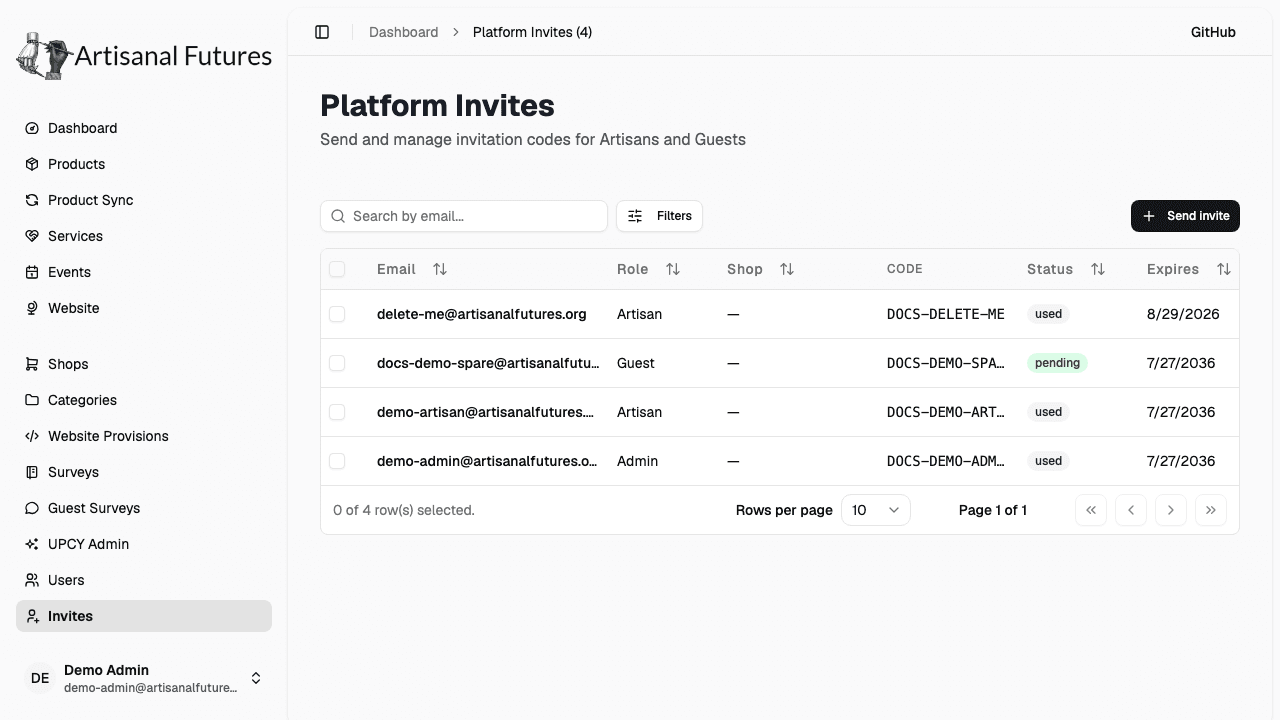Click the Services heart-handshake icon
This screenshot has height=720, width=1280.
coord(32,236)
